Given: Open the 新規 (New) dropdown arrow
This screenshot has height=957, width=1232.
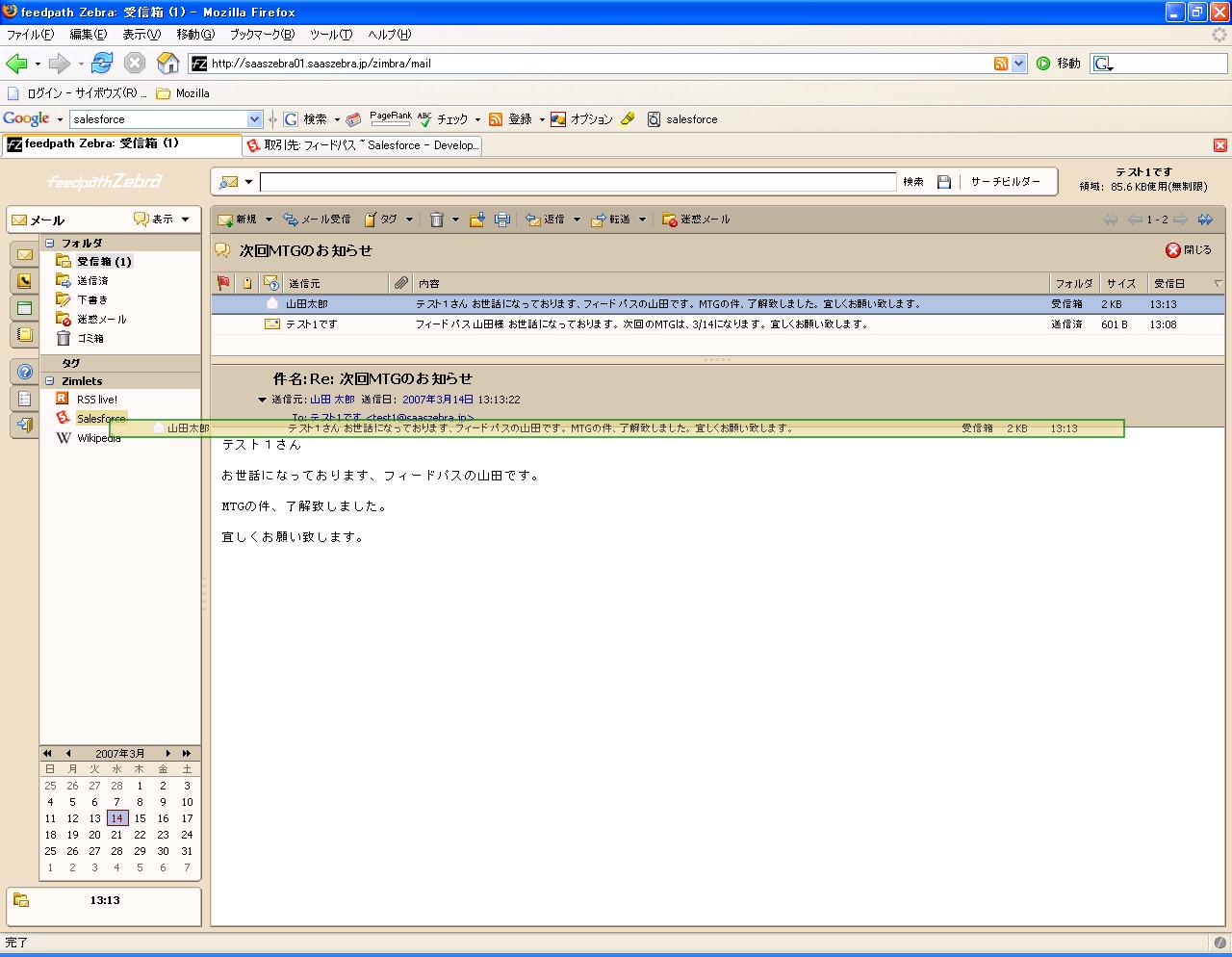Looking at the screenshot, I should tap(269, 220).
